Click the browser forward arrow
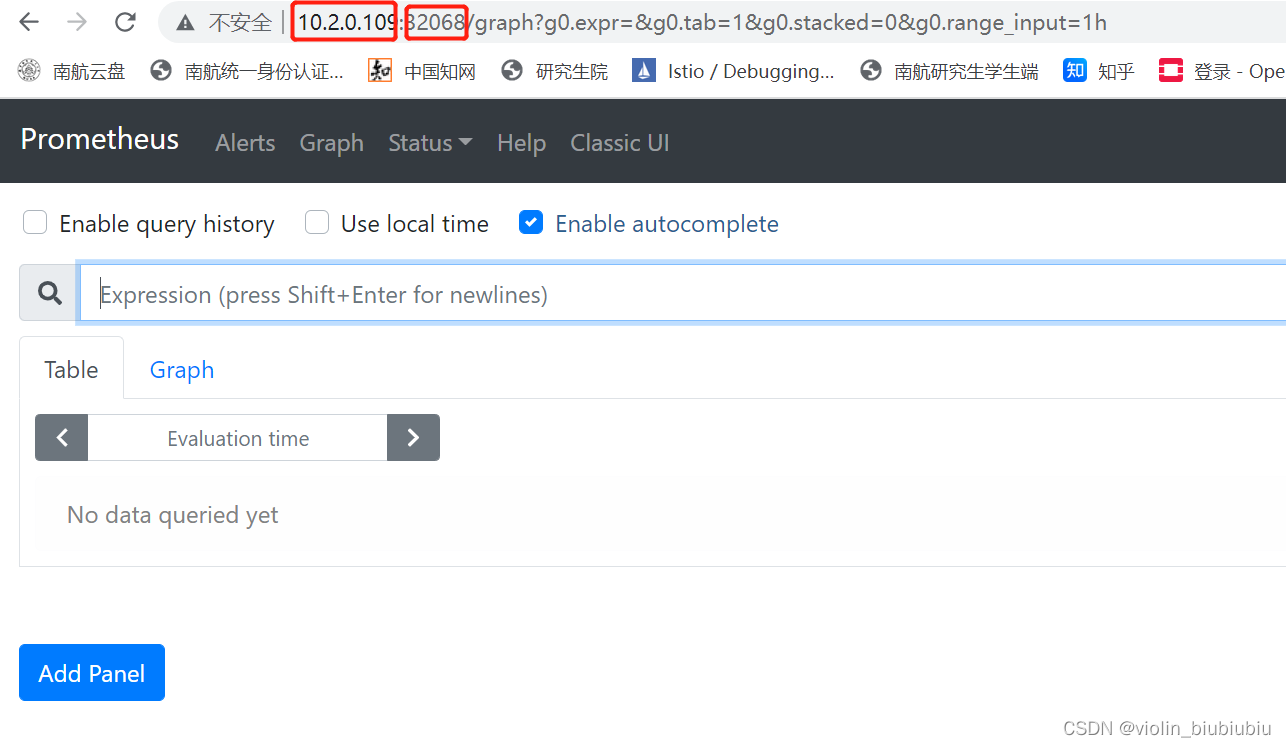 (77, 22)
